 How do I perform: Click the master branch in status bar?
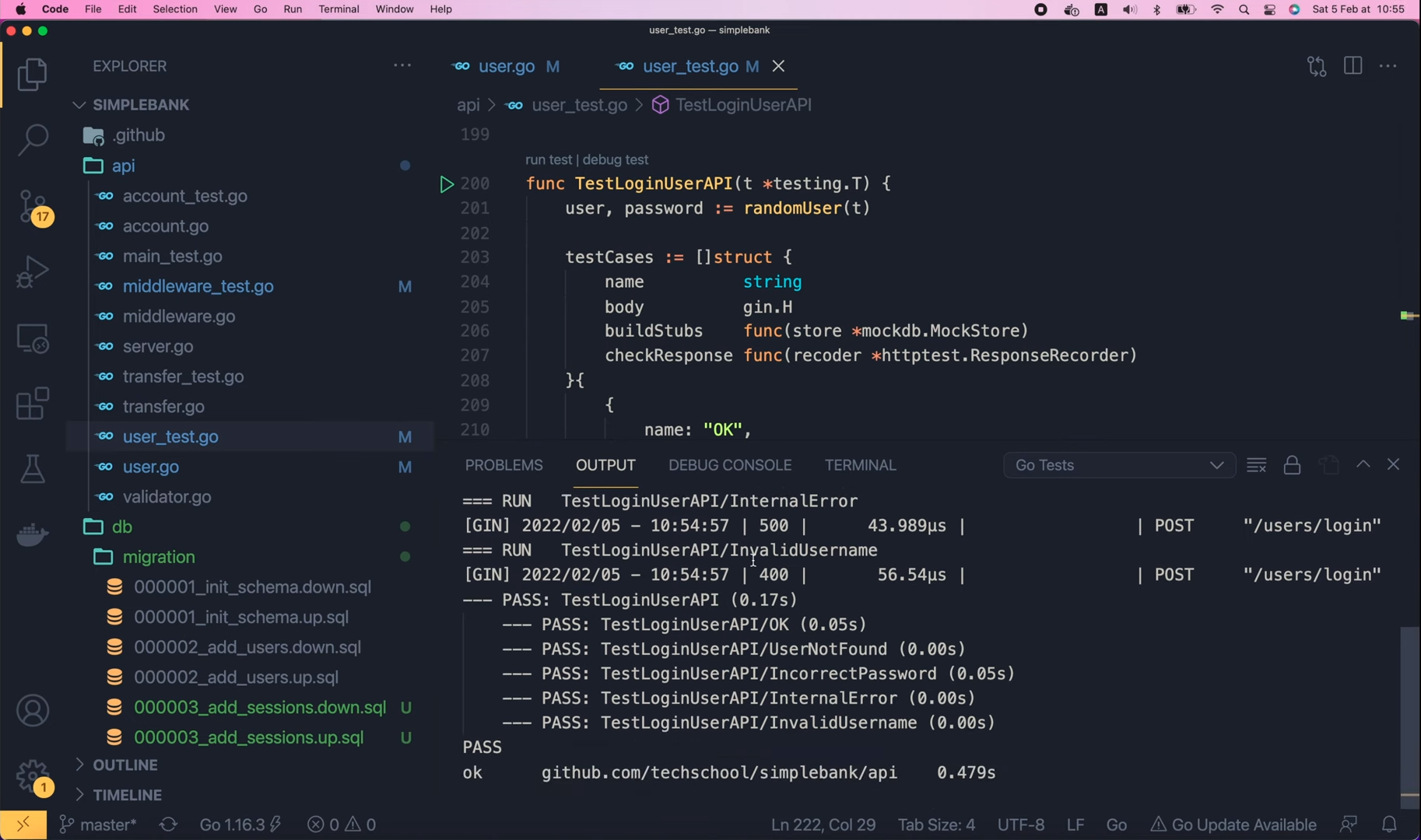(98, 824)
